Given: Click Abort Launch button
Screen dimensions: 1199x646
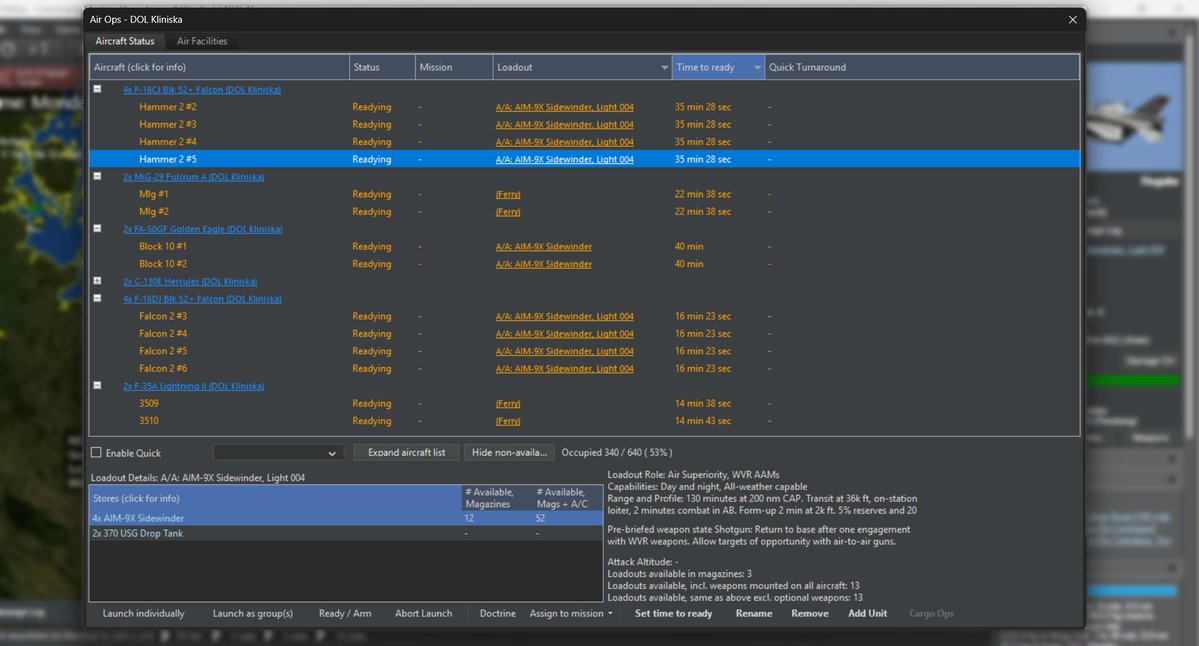Looking at the screenshot, I should point(424,613).
